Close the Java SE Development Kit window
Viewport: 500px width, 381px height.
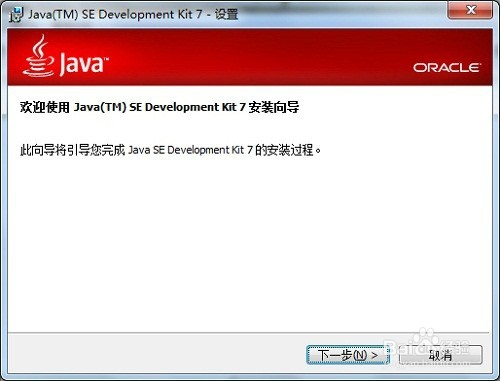tap(470, 10)
